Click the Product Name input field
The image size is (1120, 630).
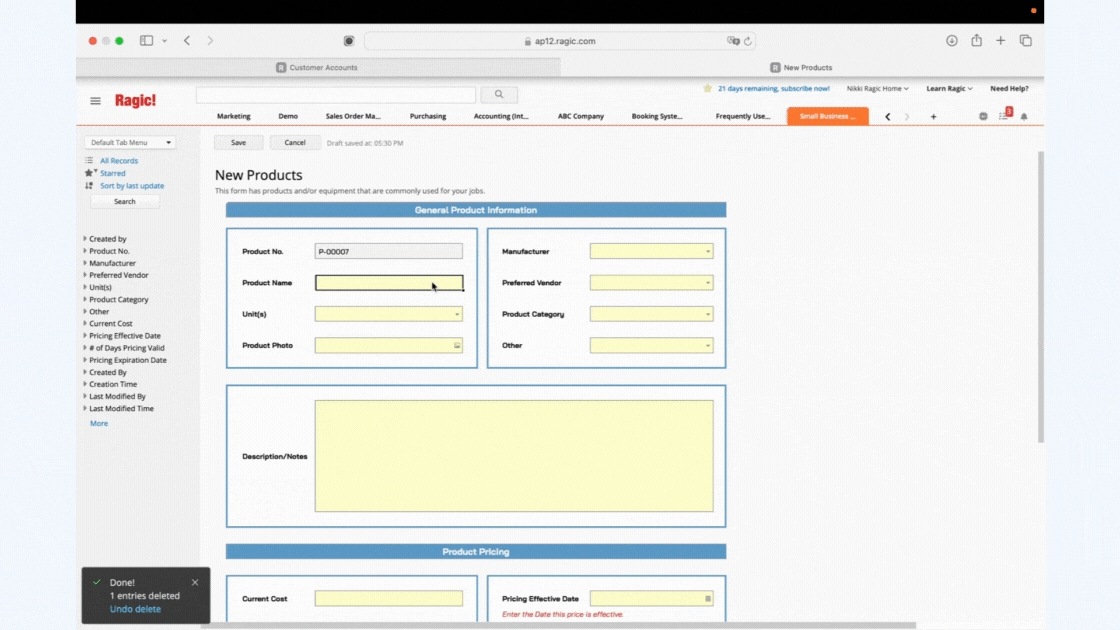389,283
